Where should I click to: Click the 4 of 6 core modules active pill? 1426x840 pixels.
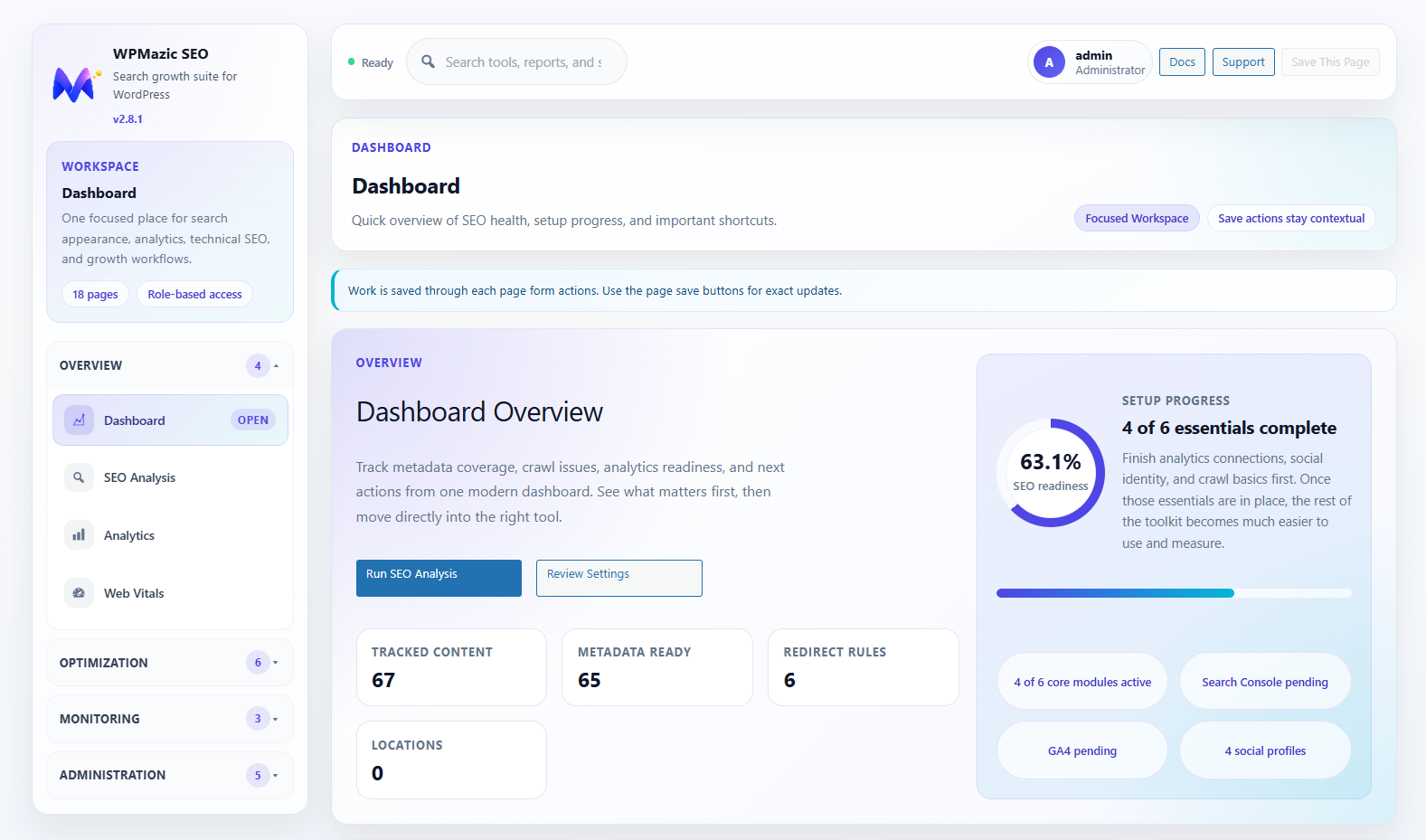(1082, 682)
